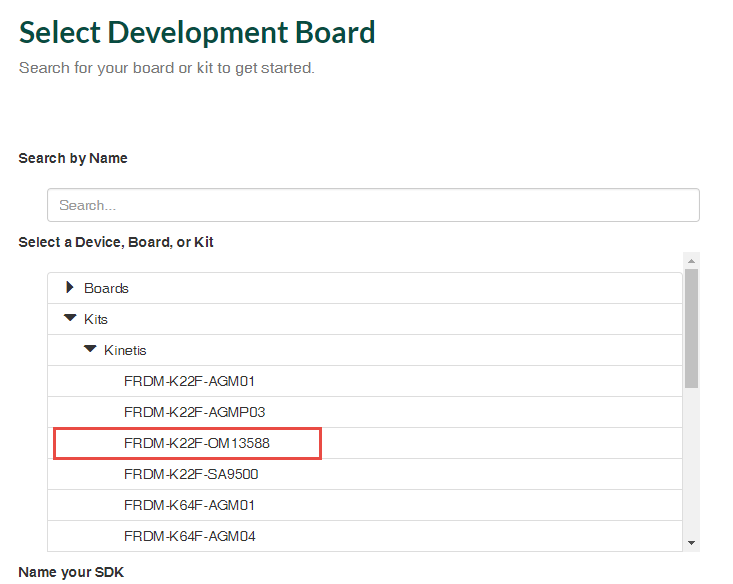The image size is (733, 584).
Task: Click the Select a Device, Board, or Kit label
Action: [116, 242]
